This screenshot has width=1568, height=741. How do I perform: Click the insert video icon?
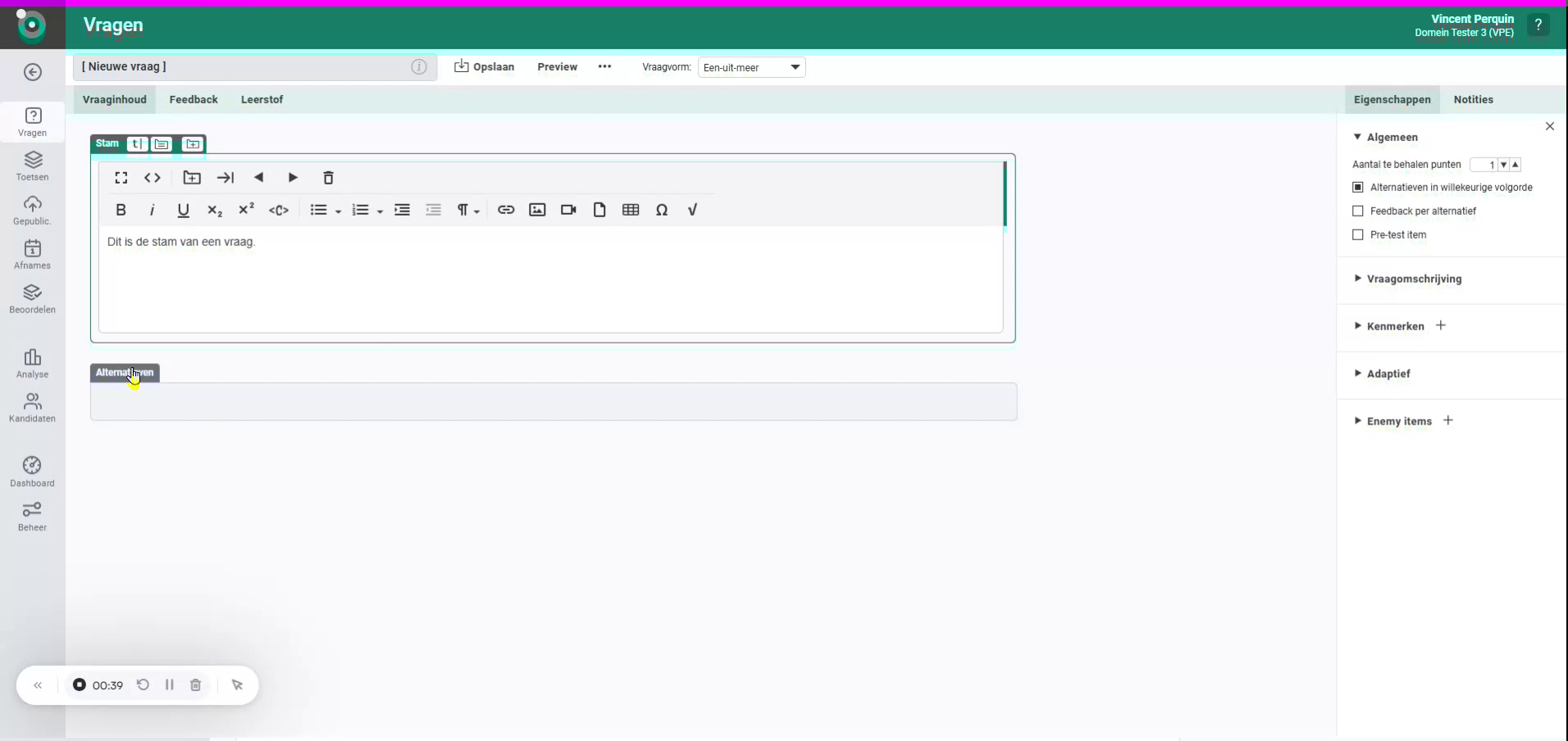point(567,211)
